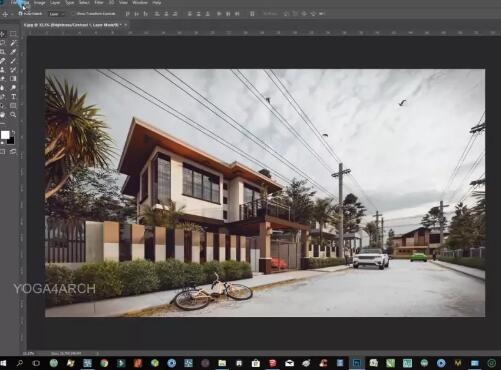This screenshot has width=501, height=370.
Task: Open Microsoft Store from the taskbar
Action: [x=256, y=363]
